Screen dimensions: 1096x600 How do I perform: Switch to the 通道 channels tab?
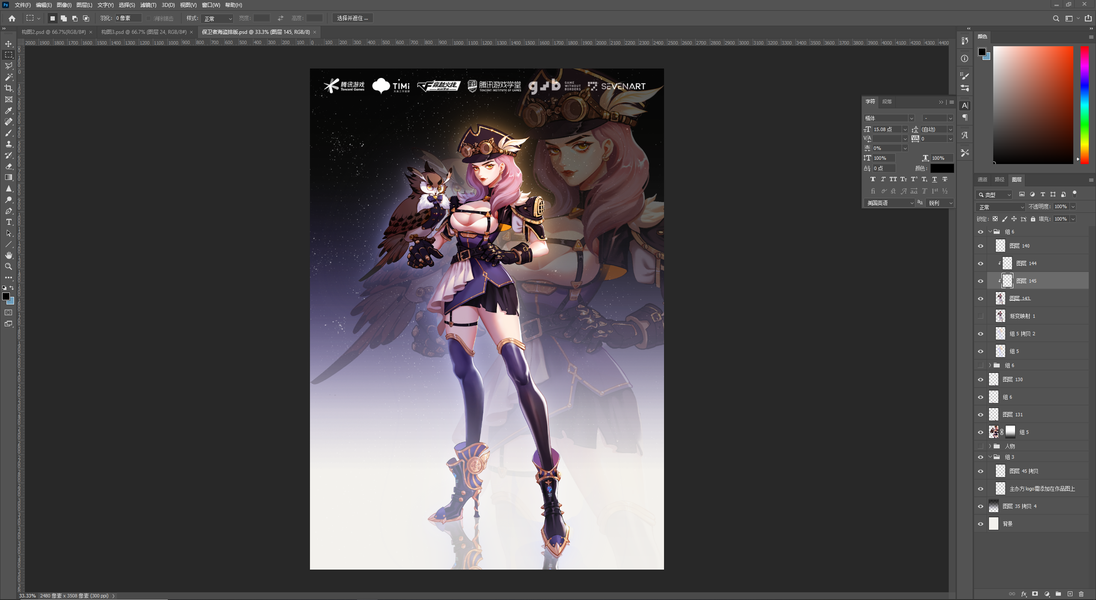click(x=983, y=180)
